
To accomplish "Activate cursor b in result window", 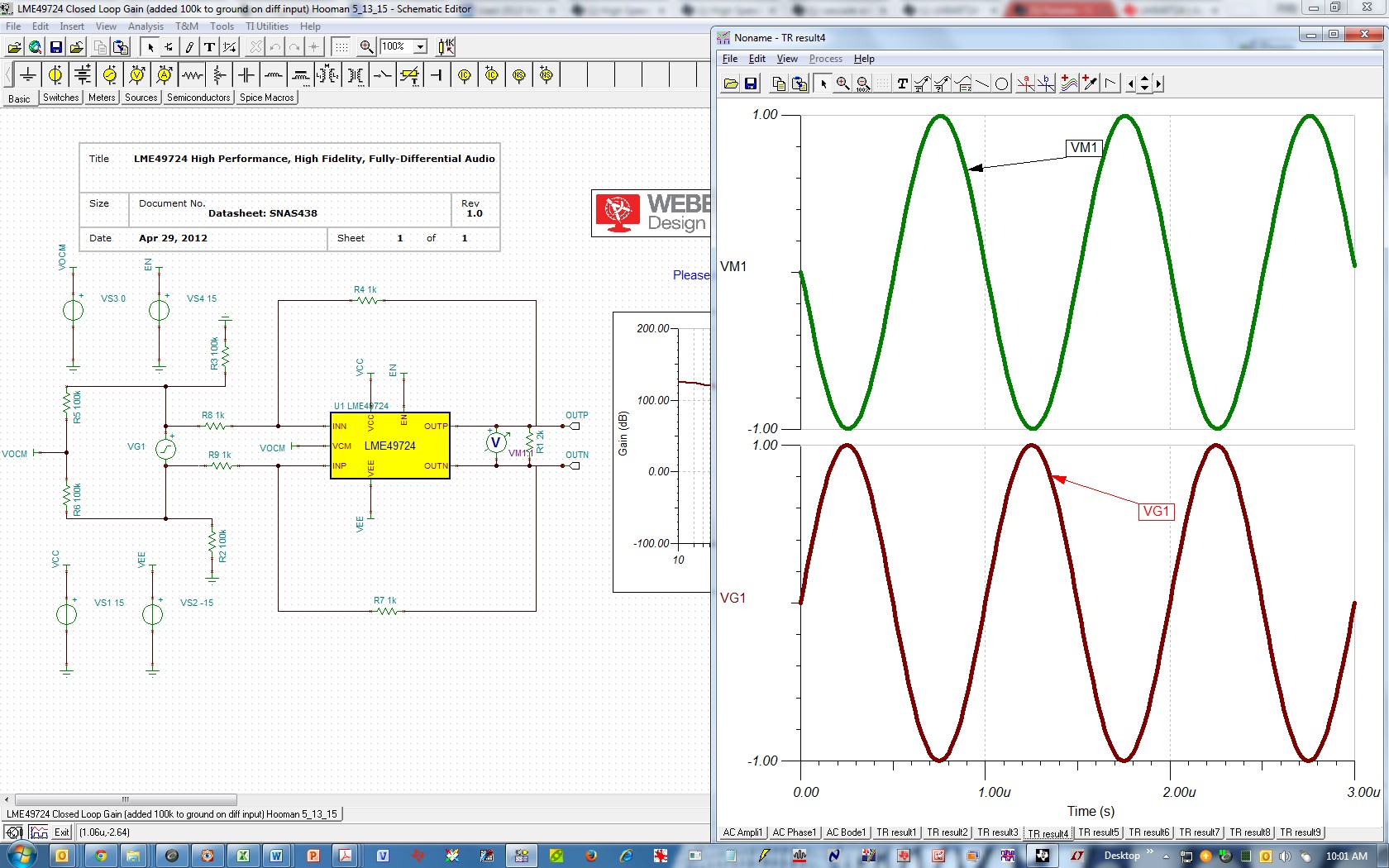I will point(1046,83).
